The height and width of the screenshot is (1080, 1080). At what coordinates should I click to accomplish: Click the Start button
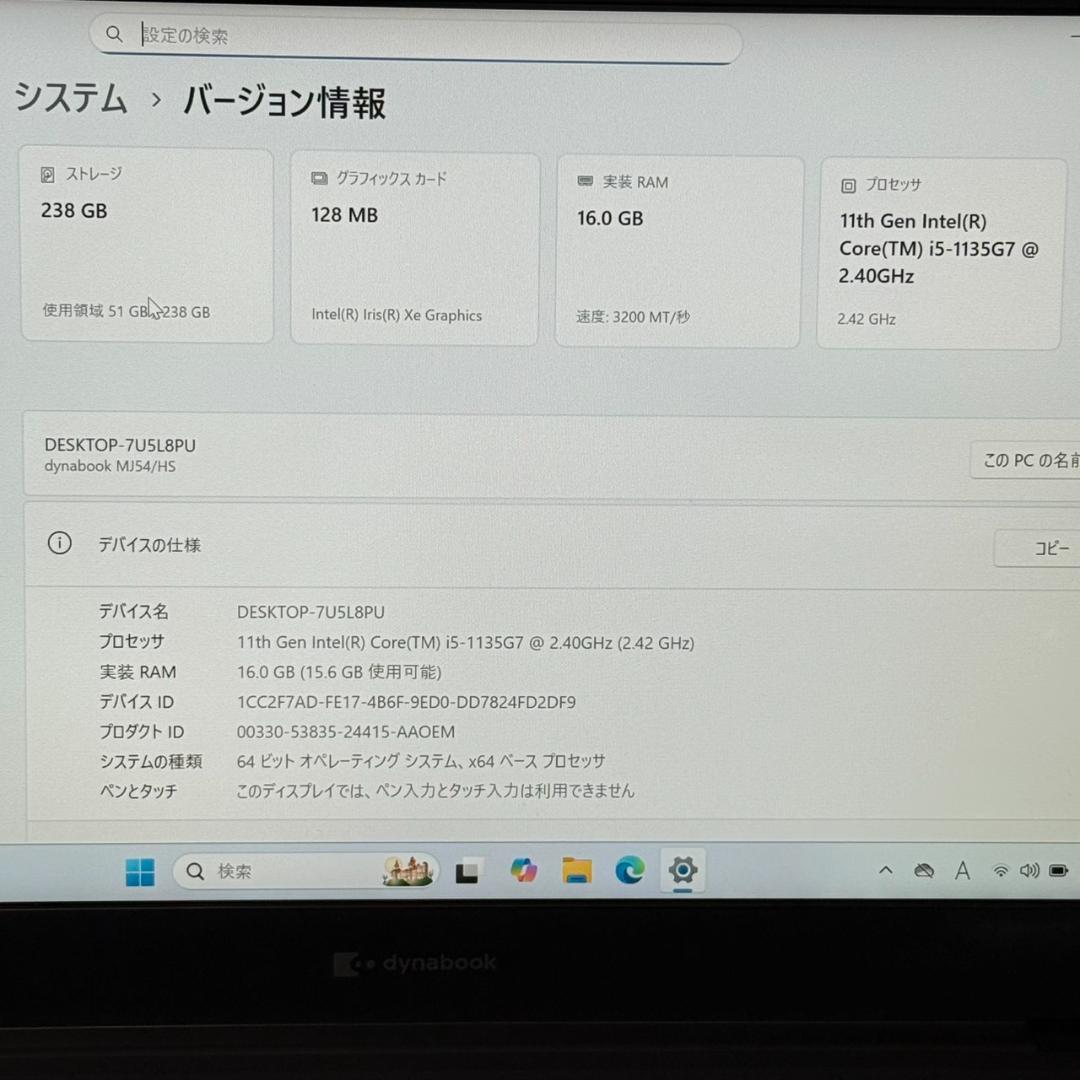point(139,871)
